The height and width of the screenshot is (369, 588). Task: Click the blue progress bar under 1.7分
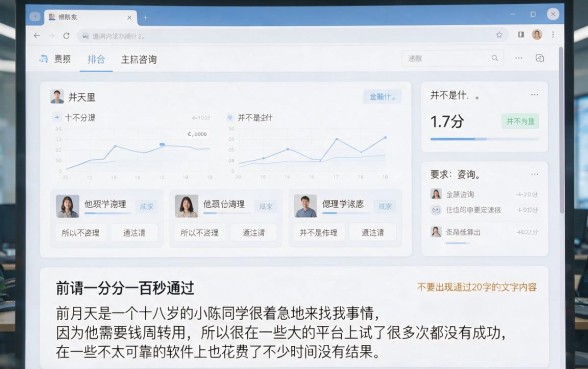click(x=484, y=139)
